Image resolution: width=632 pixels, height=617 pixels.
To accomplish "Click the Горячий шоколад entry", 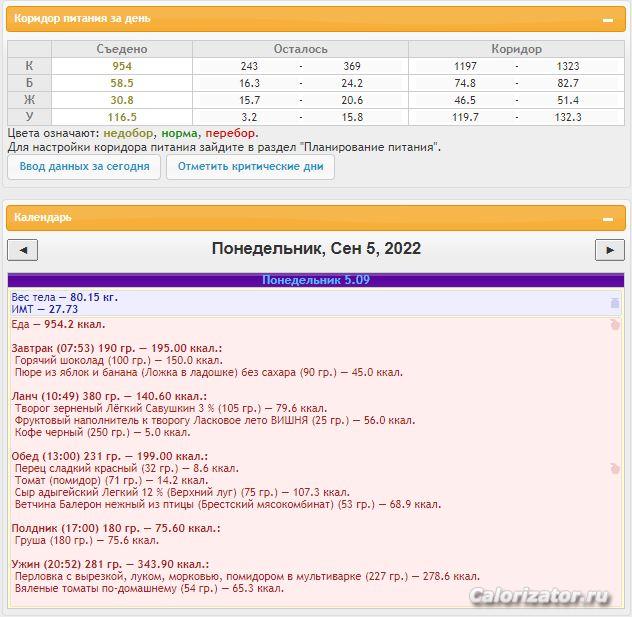I will tap(118, 360).
